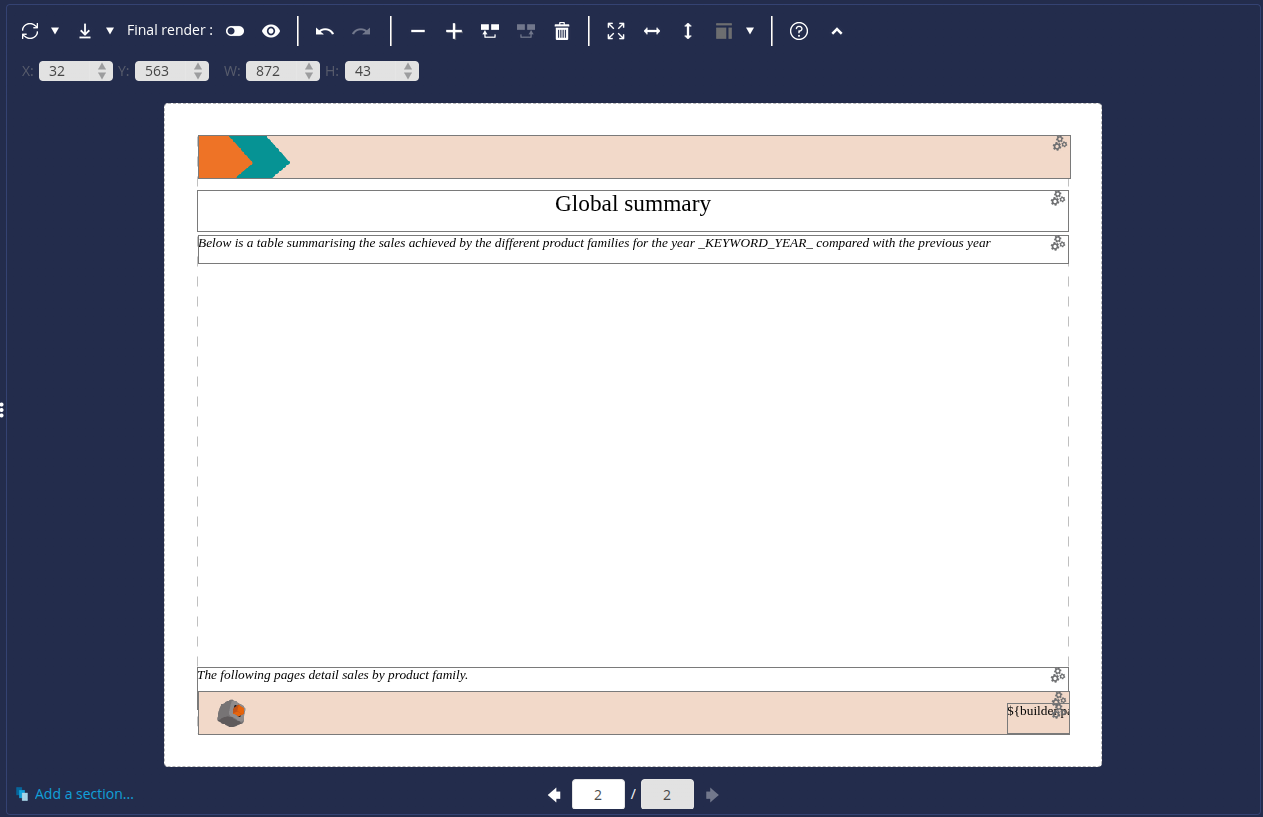Show preview via the eye icon
Image resolution: width=1263 pixels, height=817 pixels.
(271, 31)
